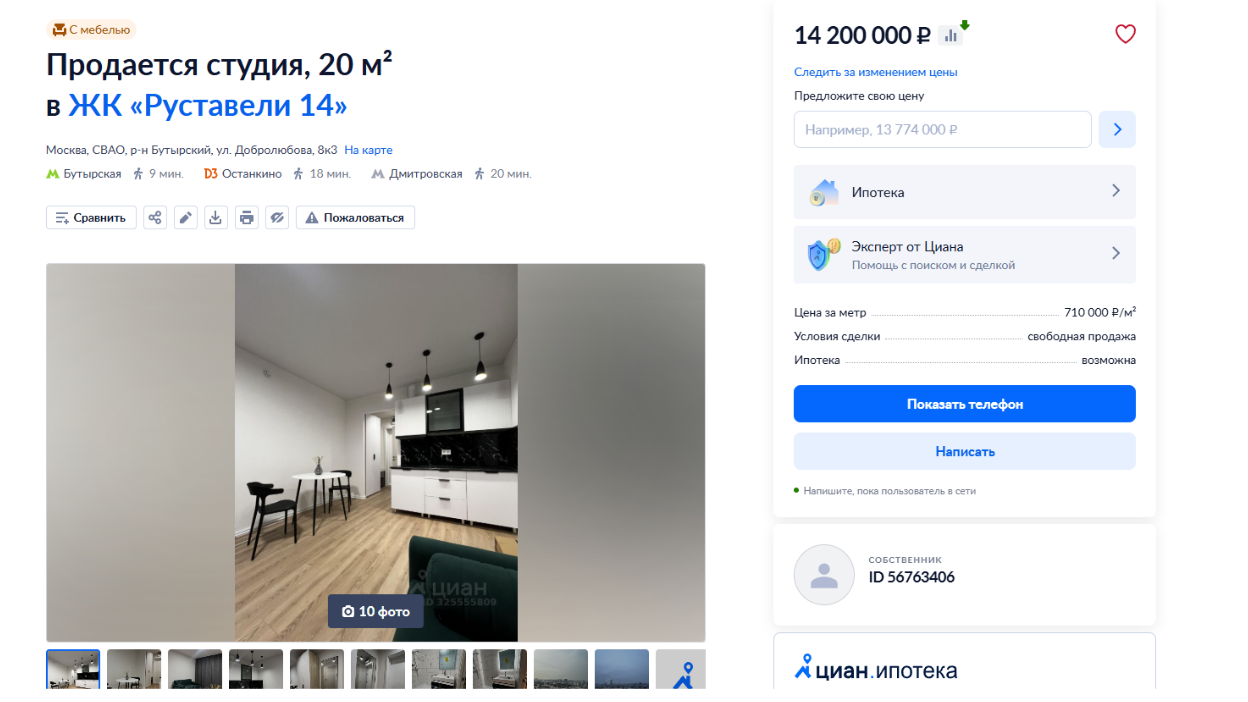This screenshot has width=1248, height=702.
Task: Open ЖК «Руставели 14» link
Action: 208,105
